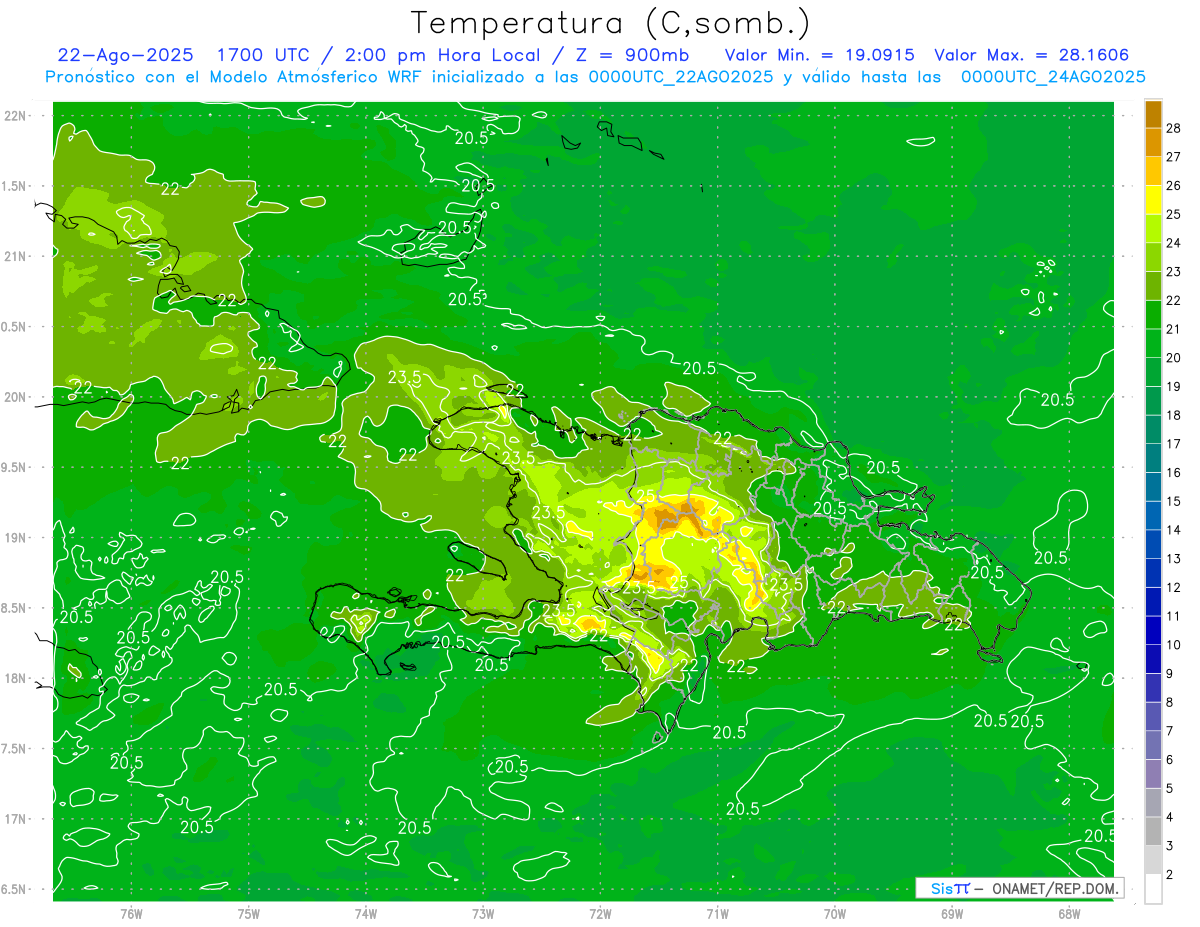Click the 18N latitude axis label
This screenshot has width=1200, height=927.
coord(16,678)
